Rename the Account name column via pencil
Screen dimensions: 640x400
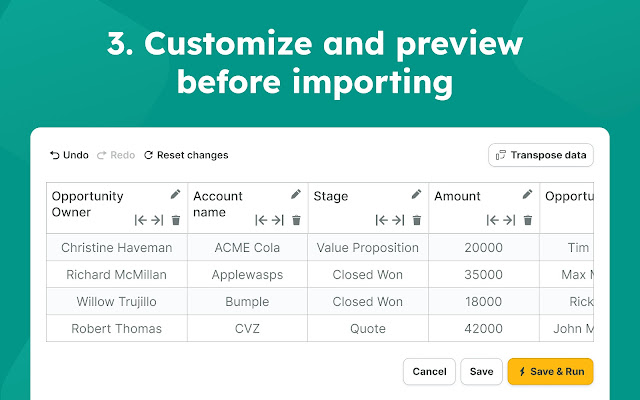296,195
